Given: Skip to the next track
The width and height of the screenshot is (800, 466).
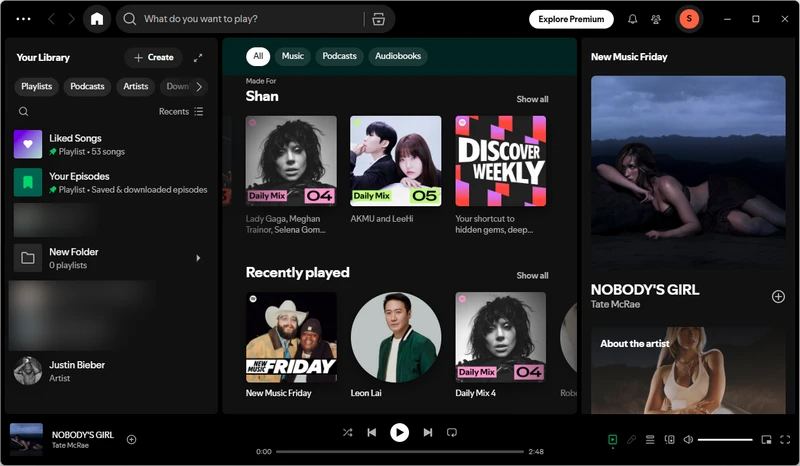Looking at the screenshot, I should click(428, 432).
